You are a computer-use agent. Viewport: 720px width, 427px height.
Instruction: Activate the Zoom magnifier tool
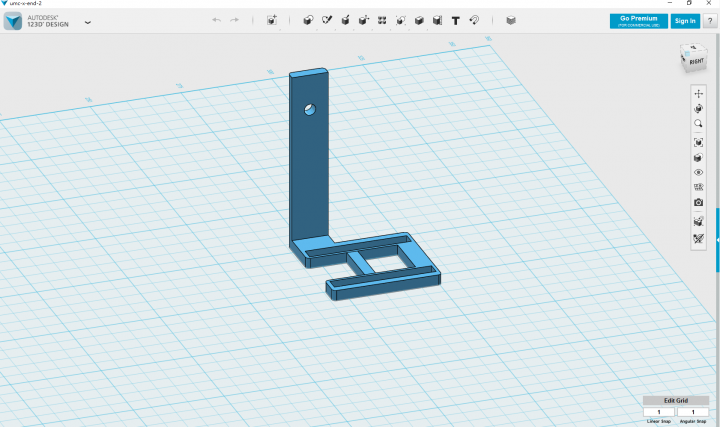(x=698, y=124)
